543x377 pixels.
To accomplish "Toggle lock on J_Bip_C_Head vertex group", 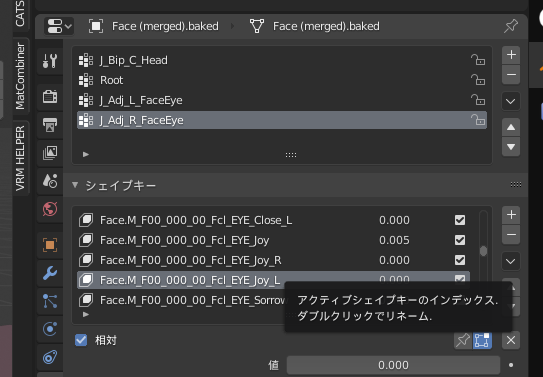I will (478, 60).
